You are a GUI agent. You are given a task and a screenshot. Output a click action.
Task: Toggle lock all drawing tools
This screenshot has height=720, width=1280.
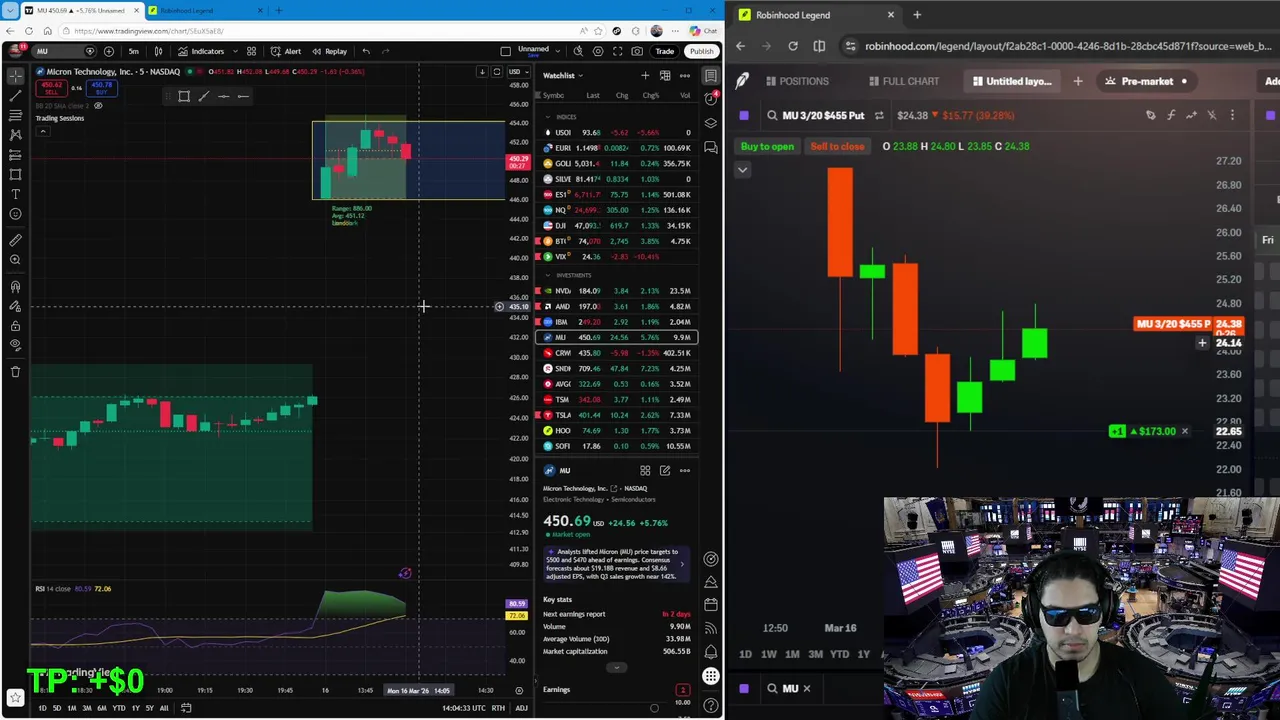(15, 326)
